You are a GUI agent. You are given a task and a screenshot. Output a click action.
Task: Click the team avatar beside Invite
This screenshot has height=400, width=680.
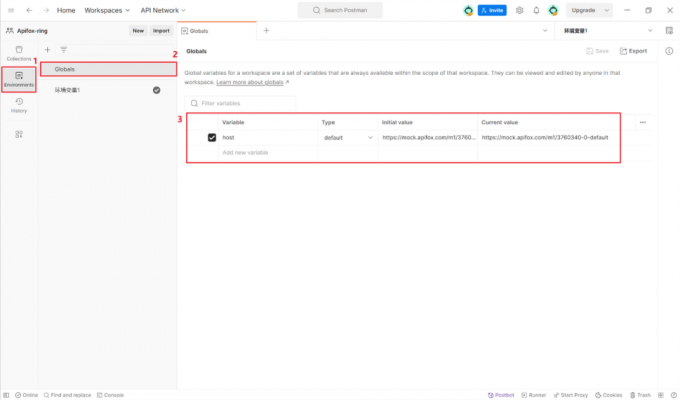point(468,10)
